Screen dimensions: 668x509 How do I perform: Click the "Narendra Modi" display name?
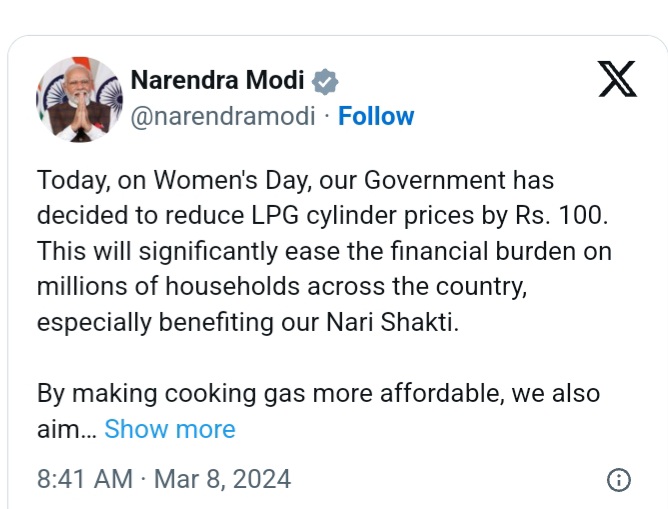coord(217,81)
